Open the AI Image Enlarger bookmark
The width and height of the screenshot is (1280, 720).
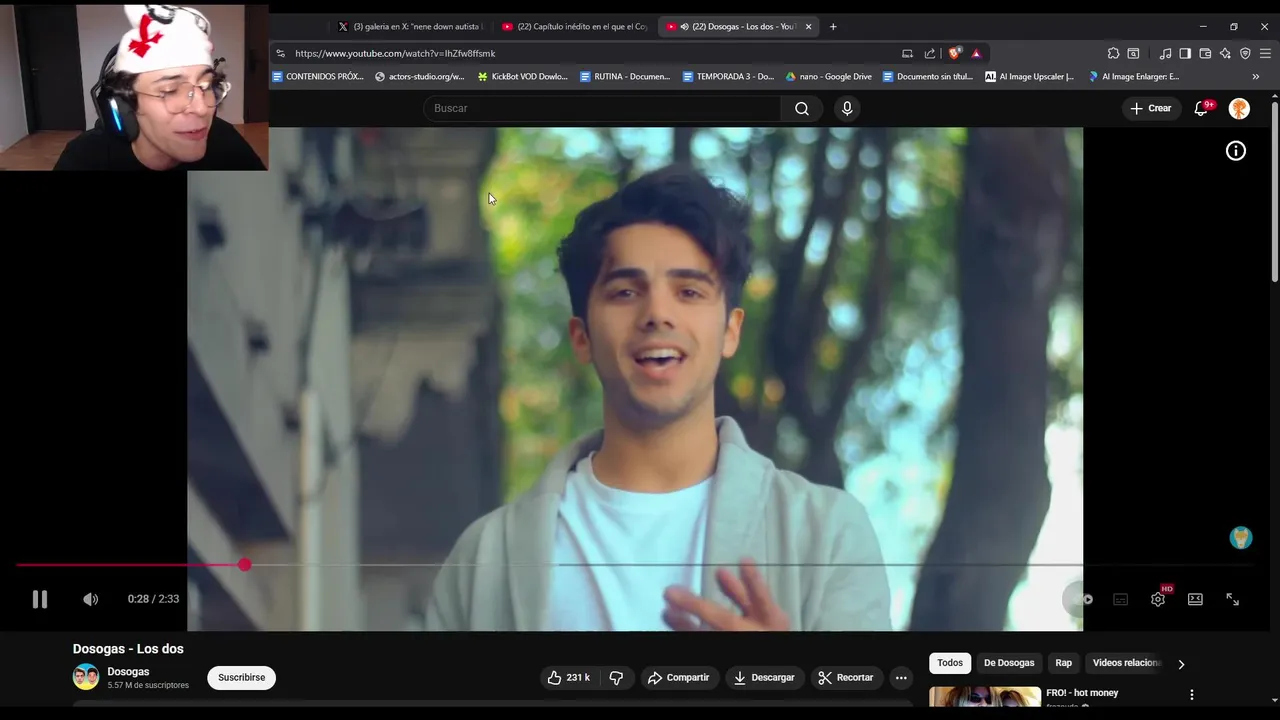[x=1134, y=77]
